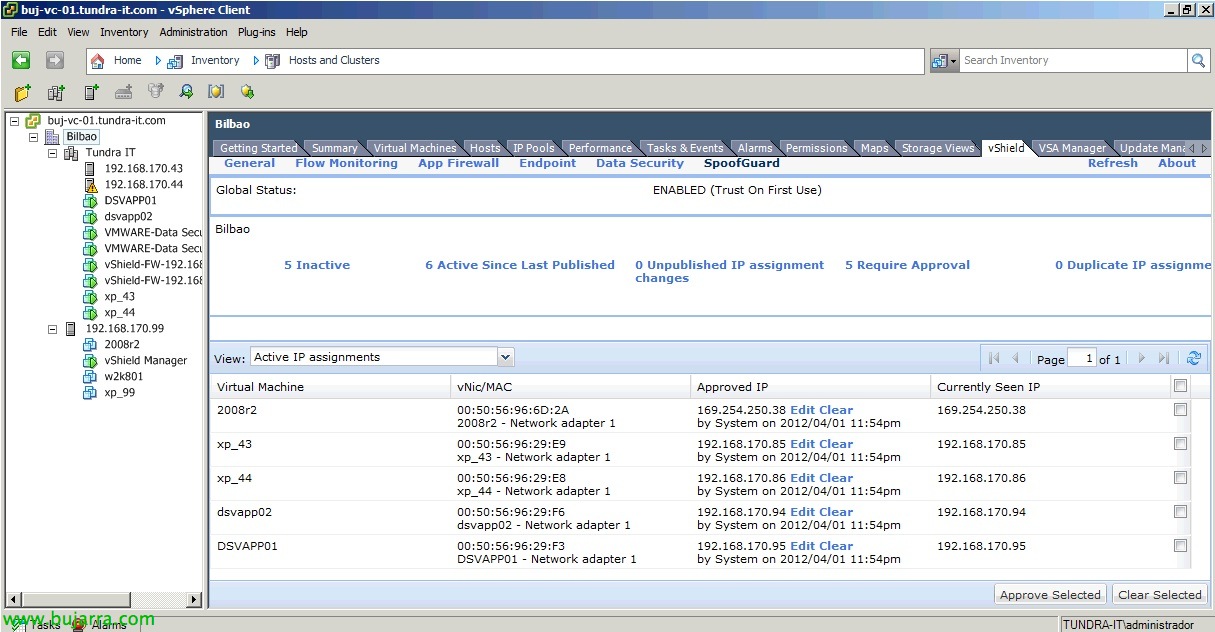Click the bracketed shield toolbar icon
This screenshot has width=1215, height=632.
tap(216, 92)
